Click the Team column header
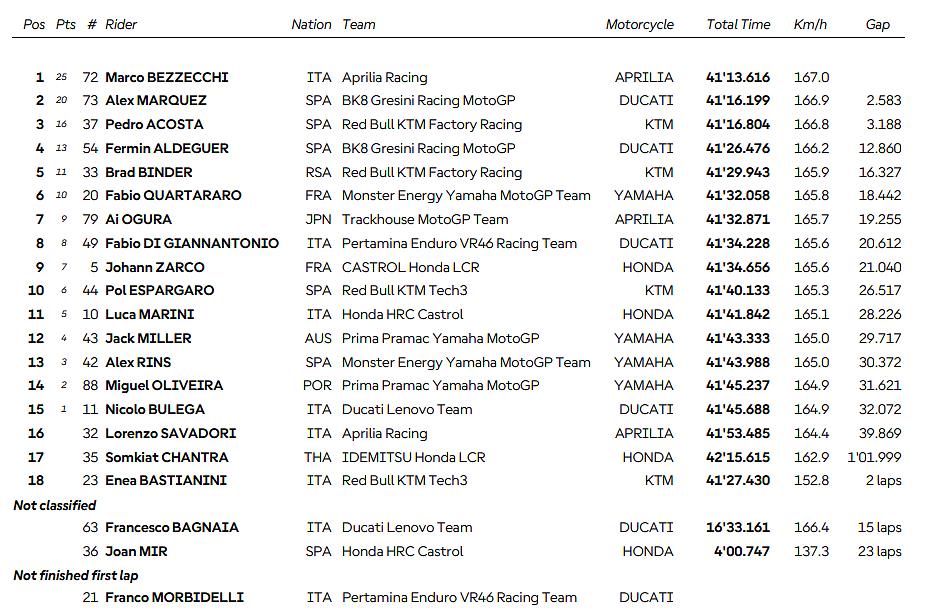The width and height of the screenshot is (932, 608). point(359,25)
